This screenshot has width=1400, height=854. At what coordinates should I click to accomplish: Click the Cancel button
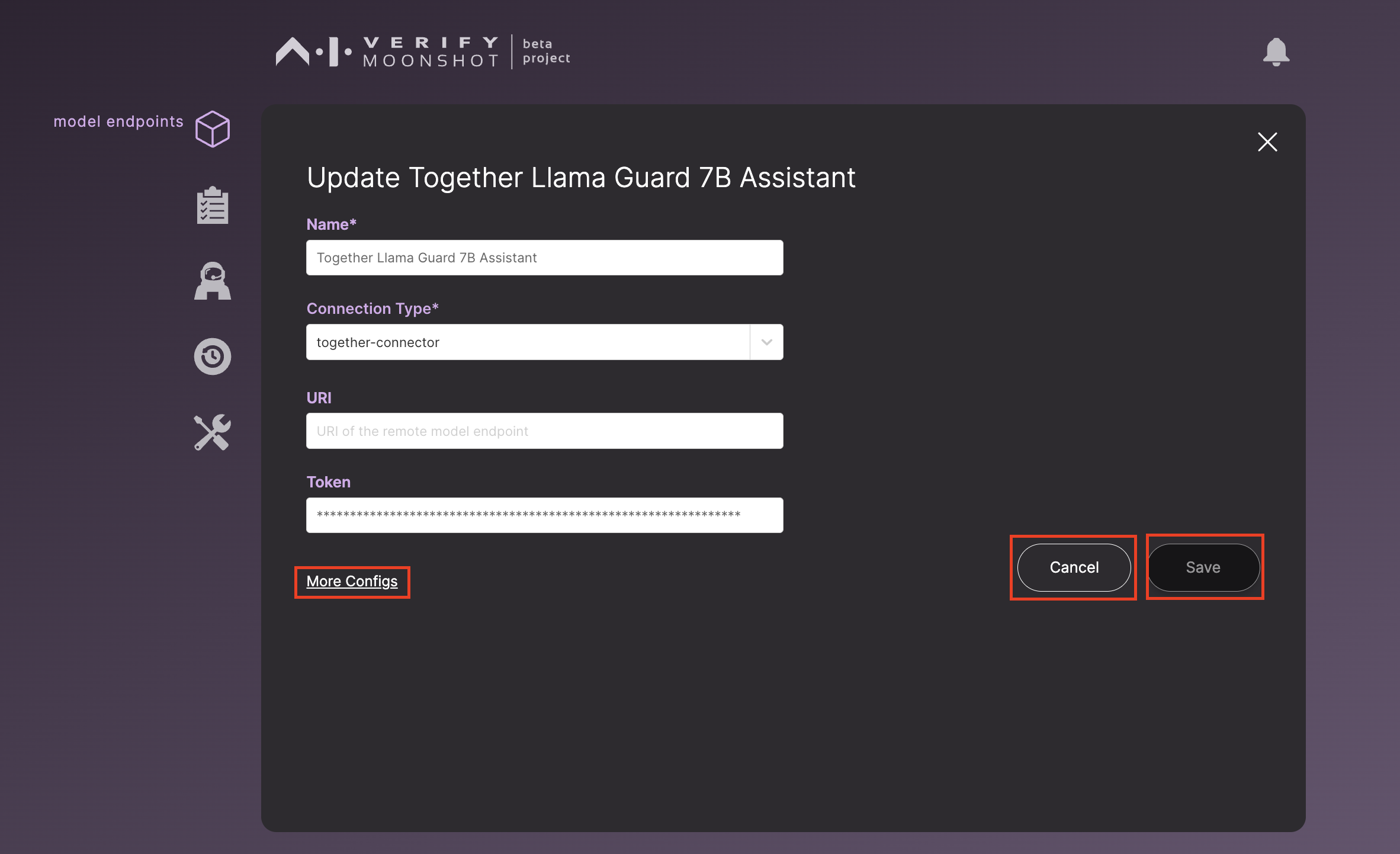click(1074, 567)
